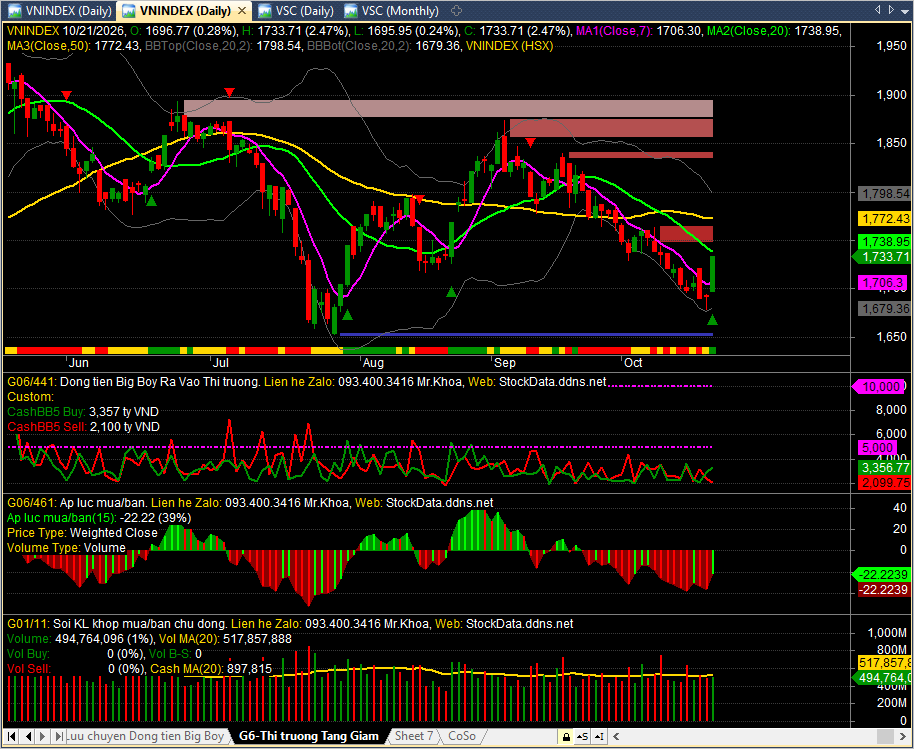Select the Sheet 7 tab
This screenshot has width=914, height=749.
pyautogui.click(x=414, y=736)
